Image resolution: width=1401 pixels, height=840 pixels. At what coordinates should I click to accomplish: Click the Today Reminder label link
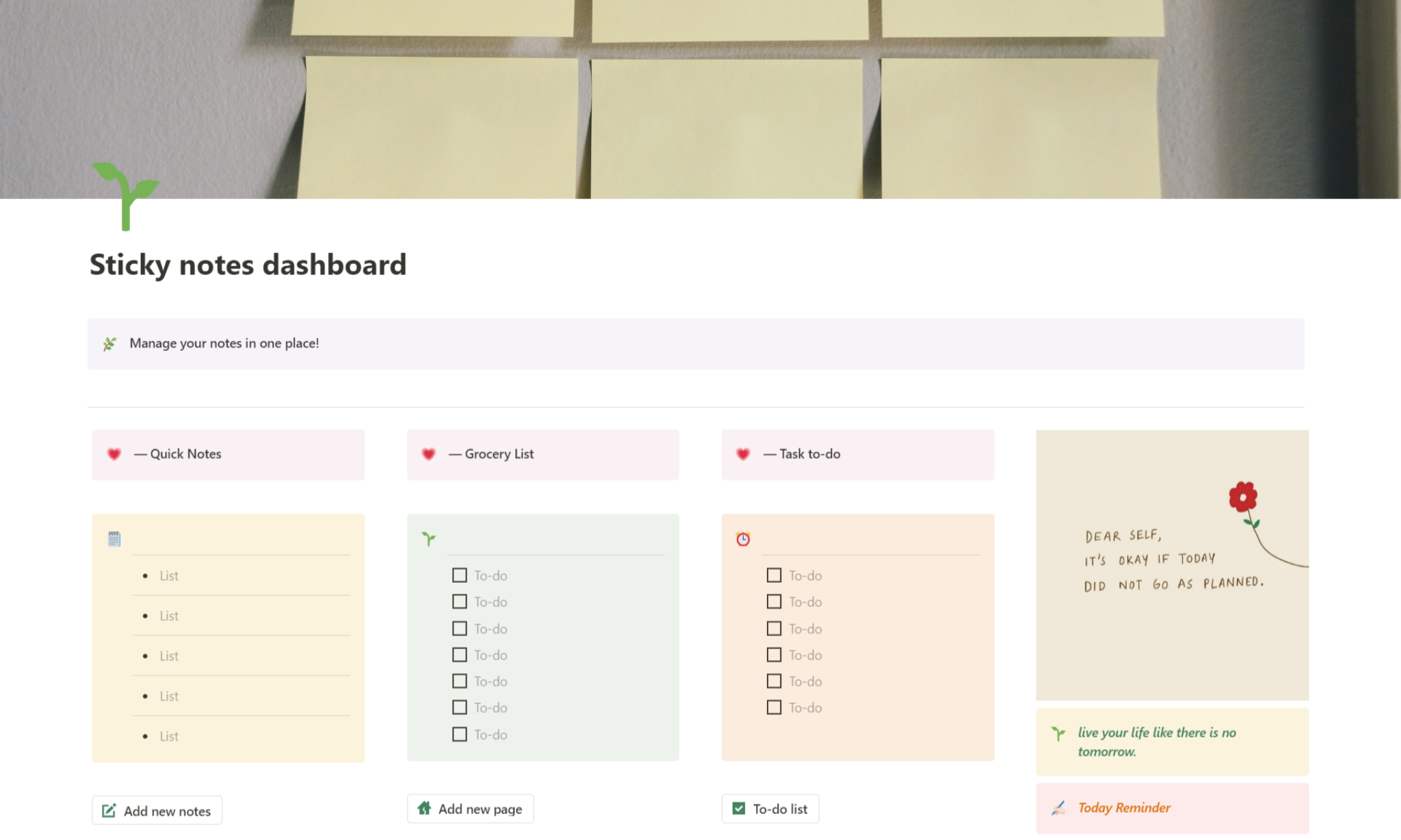1123,808
